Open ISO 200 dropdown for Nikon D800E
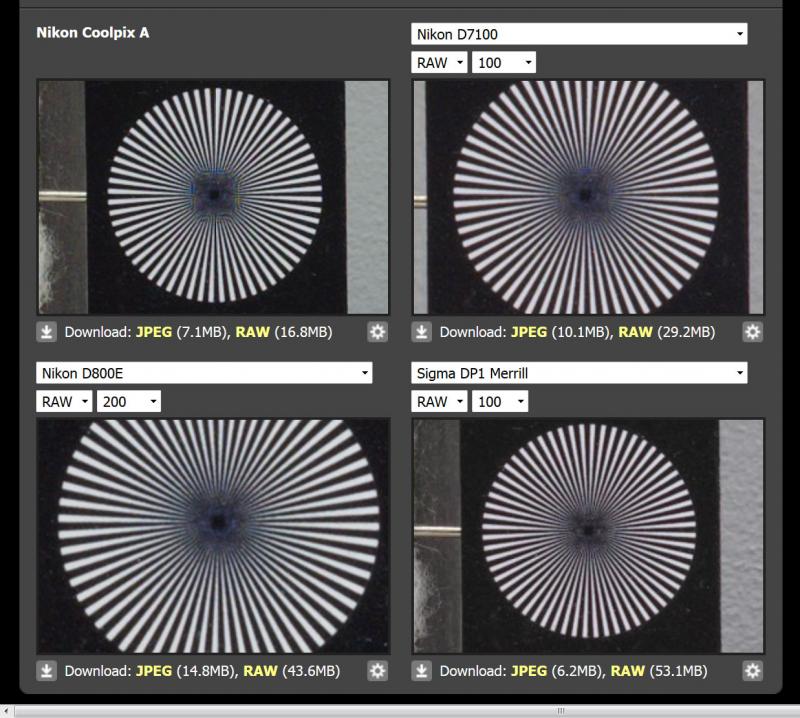 pos(129,402)
